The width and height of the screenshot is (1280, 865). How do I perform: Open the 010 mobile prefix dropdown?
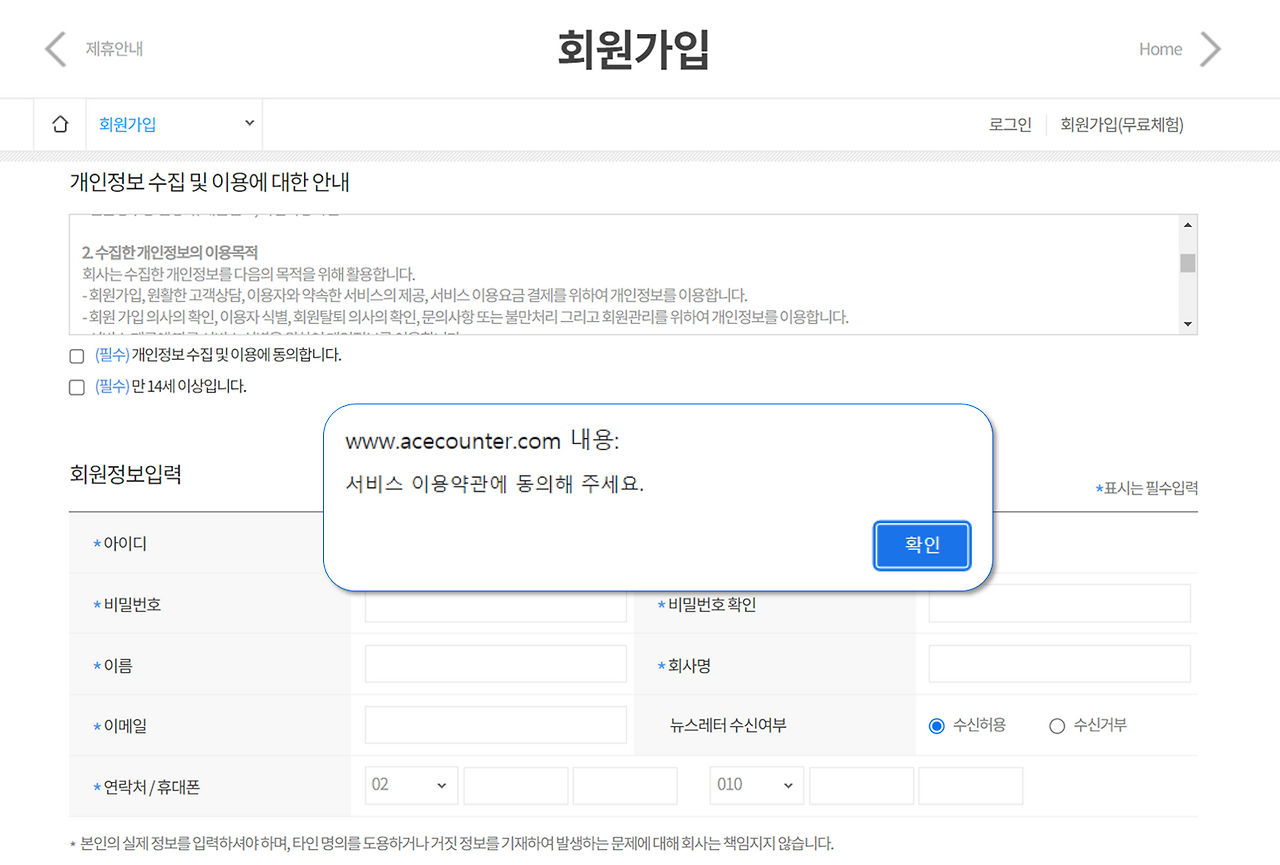tap(757, 785)
